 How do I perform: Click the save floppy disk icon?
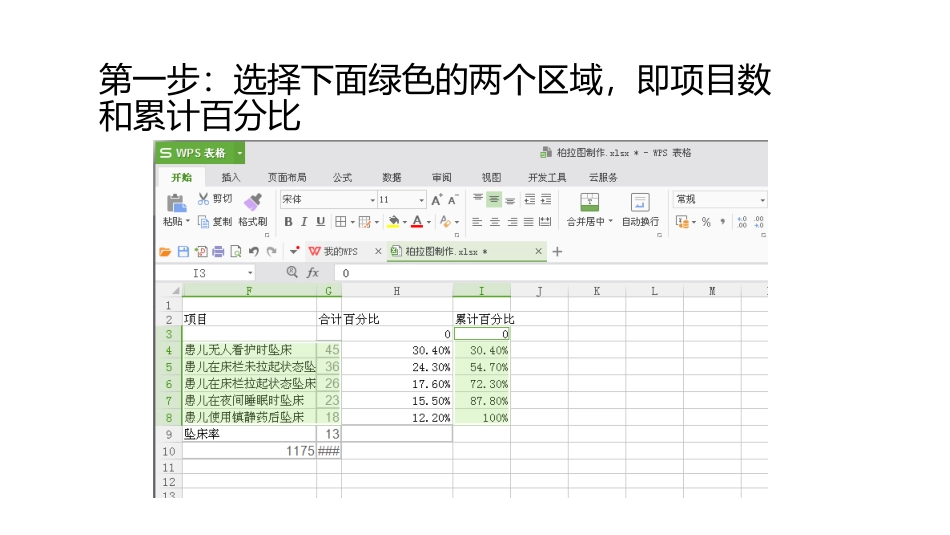pos(183,251)
